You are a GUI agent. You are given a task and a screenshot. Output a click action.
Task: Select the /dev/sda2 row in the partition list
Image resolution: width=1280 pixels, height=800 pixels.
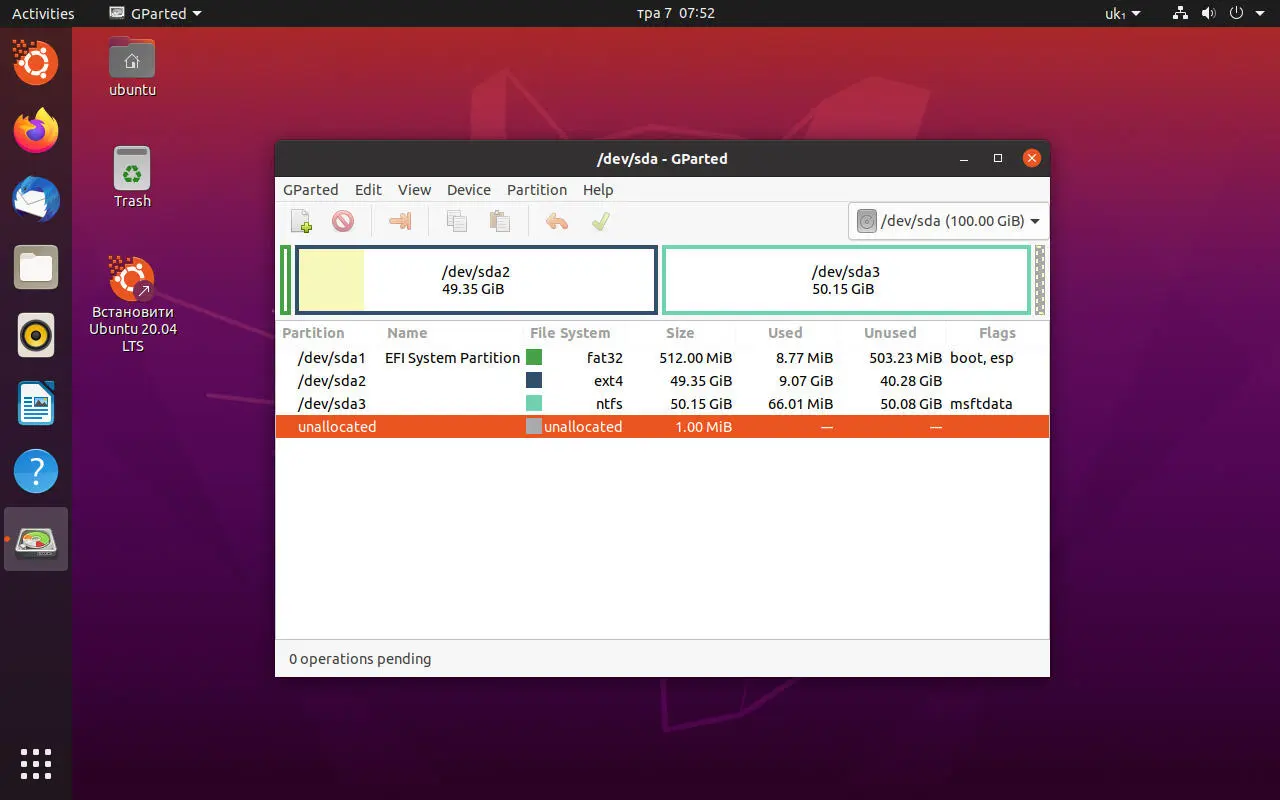tap(662, 381)
